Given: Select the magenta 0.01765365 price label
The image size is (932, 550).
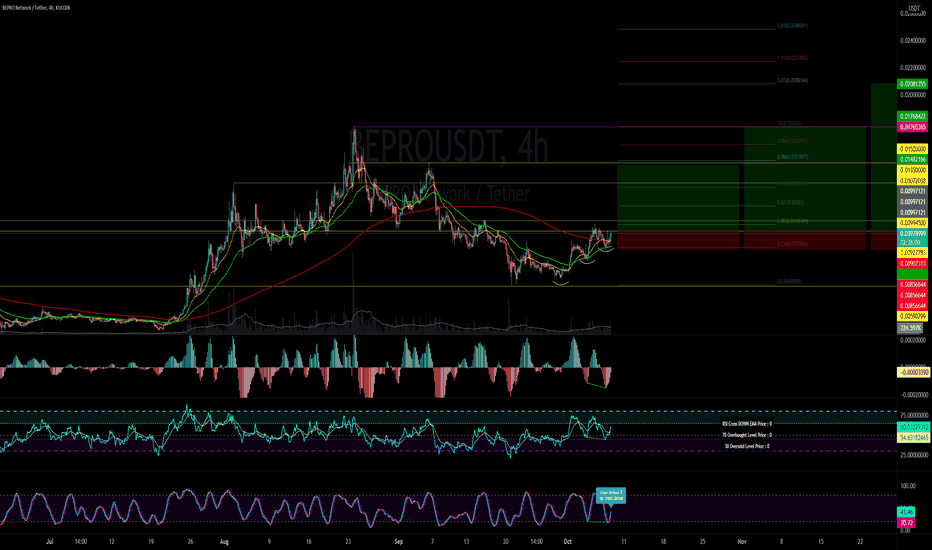Looking at the screenshot, I should click(x=912, y=127).
